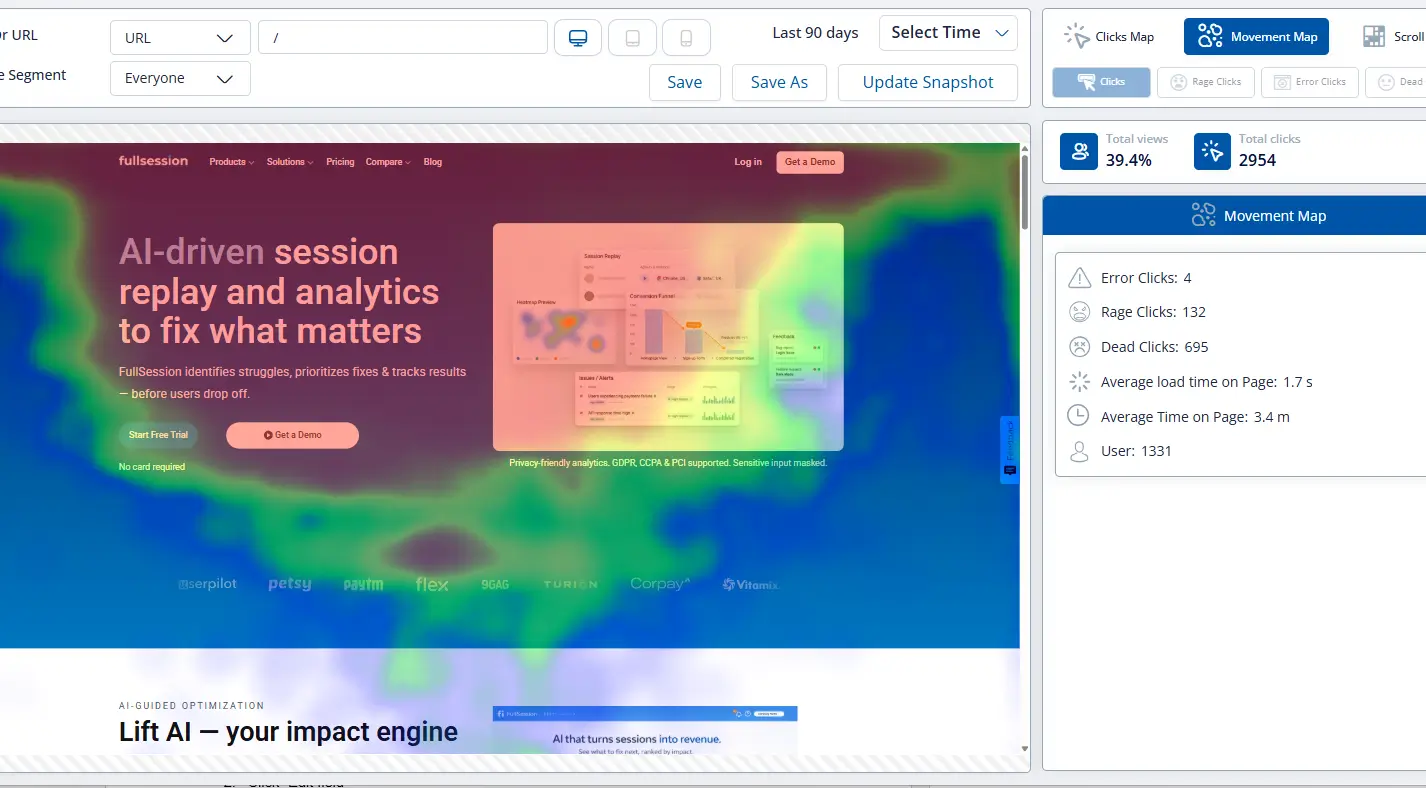Image resolution: width=1426 pixels, height=788 pixels.
Task: Click the Scroll map grid icon
Action: [1374, 37]
